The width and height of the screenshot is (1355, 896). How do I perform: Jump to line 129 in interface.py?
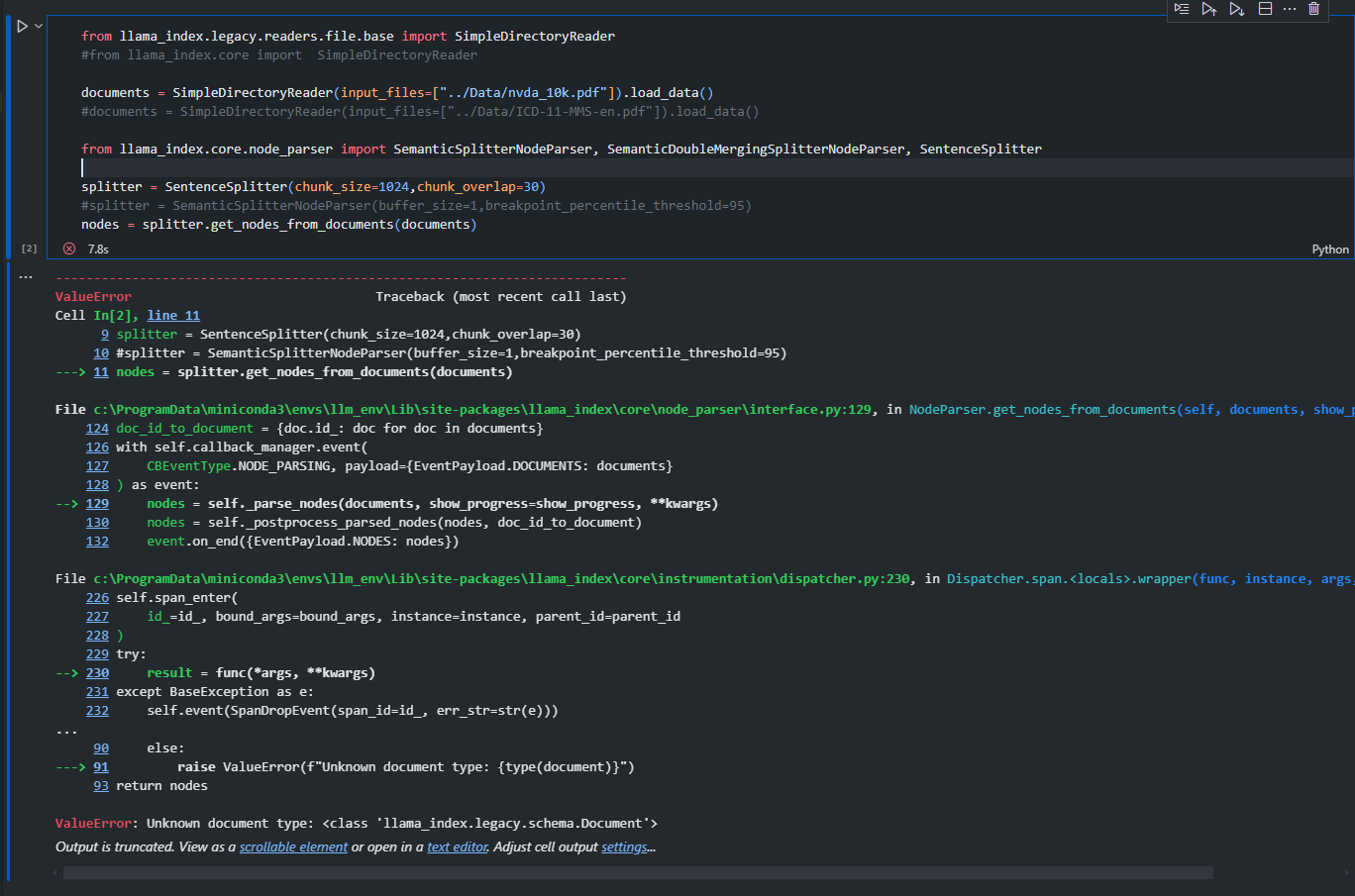(97, 504)
